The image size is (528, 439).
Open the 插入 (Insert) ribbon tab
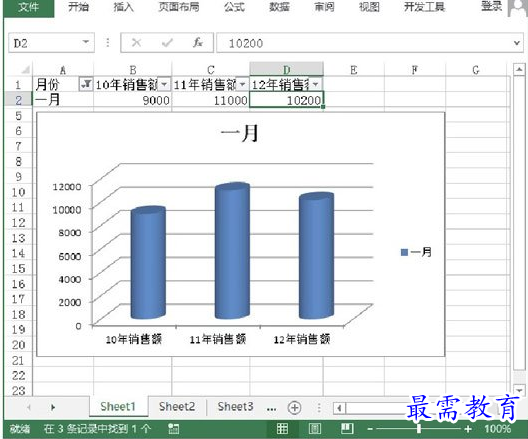point(124,7)
